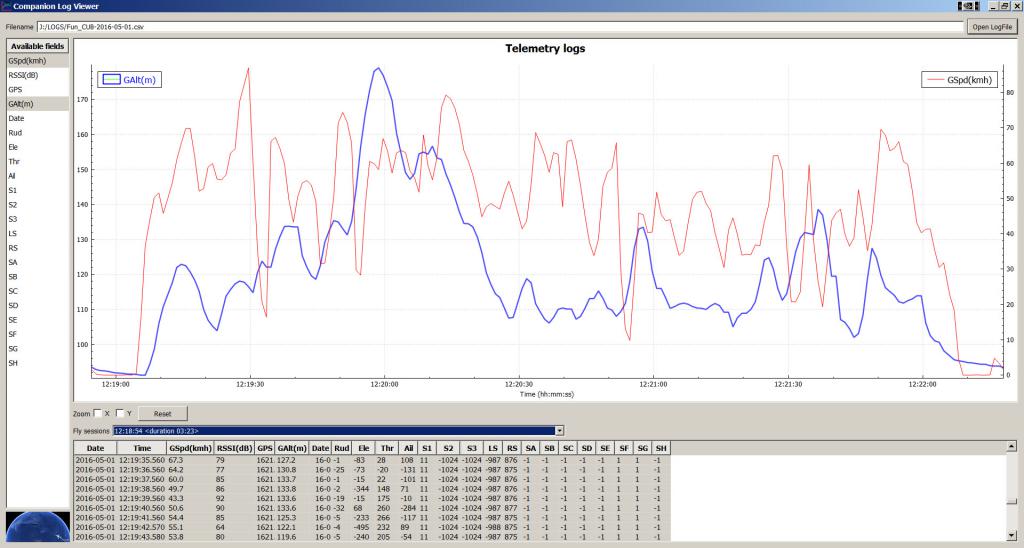
Task: Click the Filename path input field
Action: point(500,27)
